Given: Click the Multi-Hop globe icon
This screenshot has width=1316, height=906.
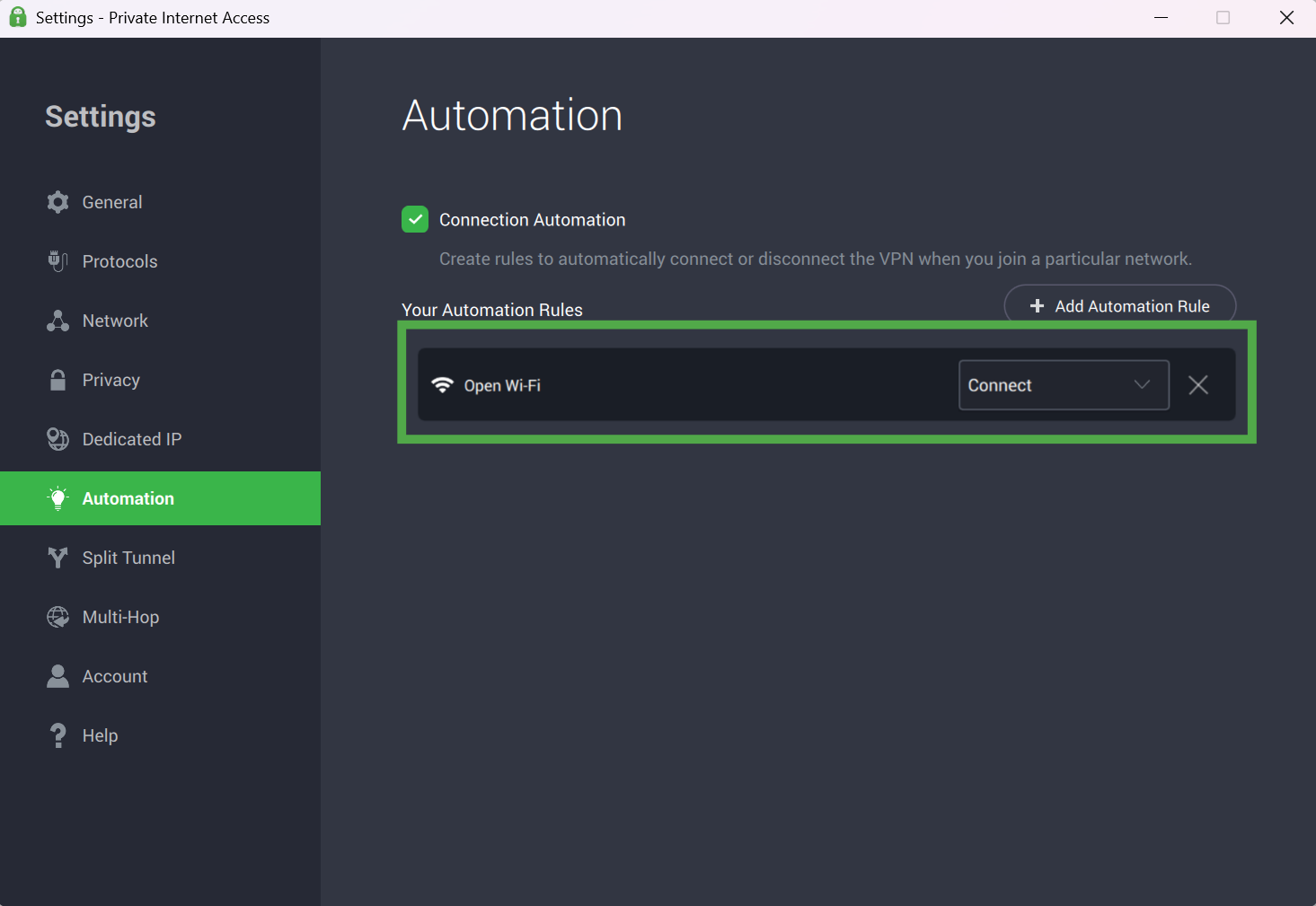Looking at the screenshot, I should pos(57,617).
